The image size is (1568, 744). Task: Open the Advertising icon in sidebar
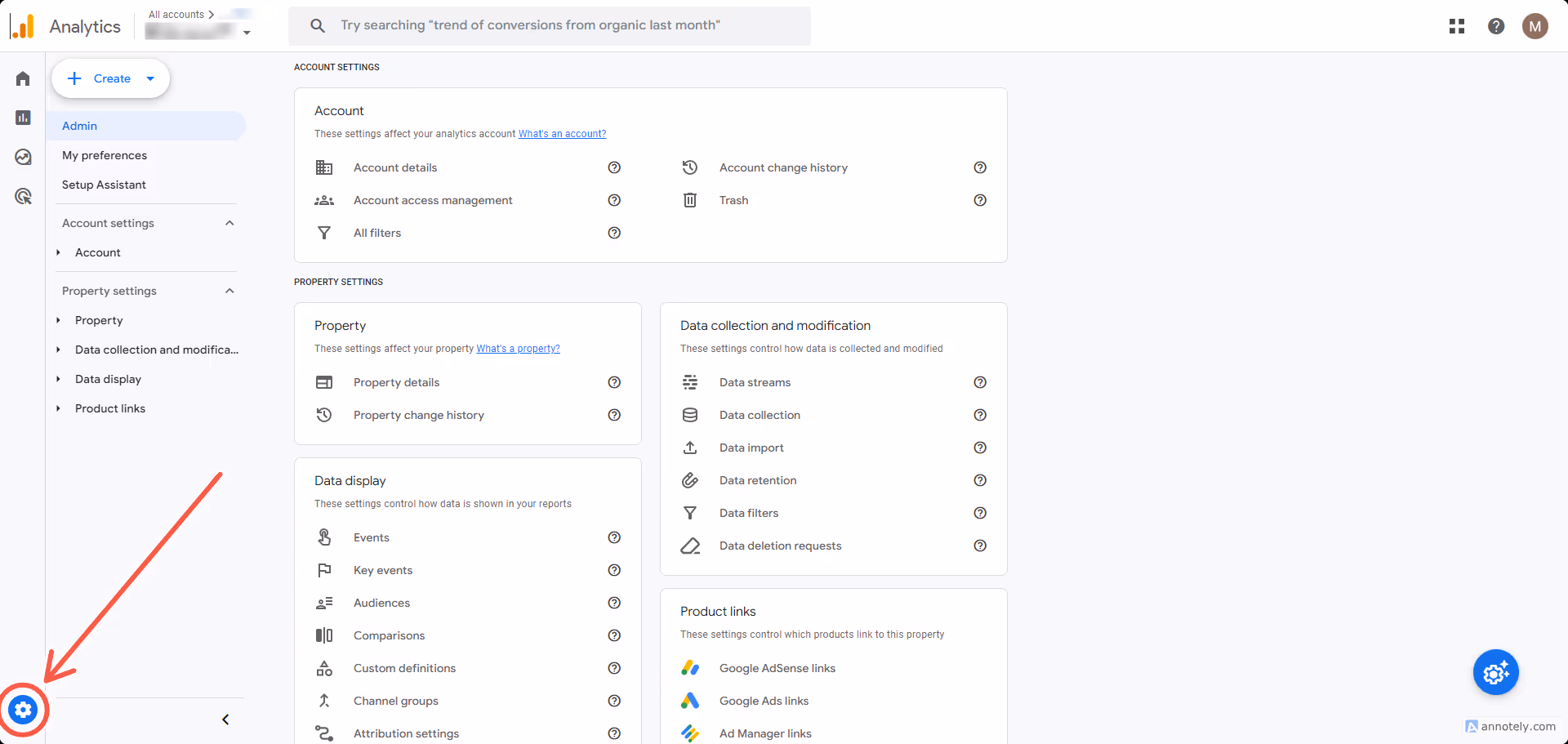pyautogui.click(x=23, y=196)
